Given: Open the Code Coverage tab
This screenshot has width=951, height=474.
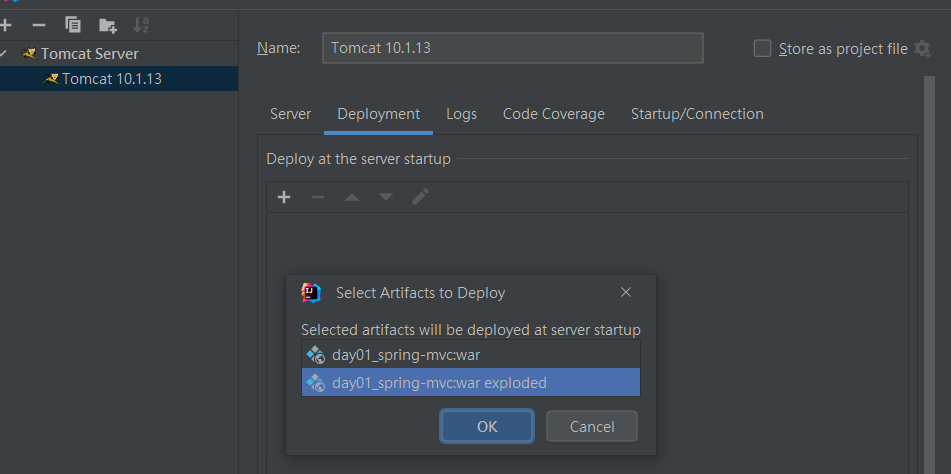Looking at the screenshot, I should (x=554, y=114).
